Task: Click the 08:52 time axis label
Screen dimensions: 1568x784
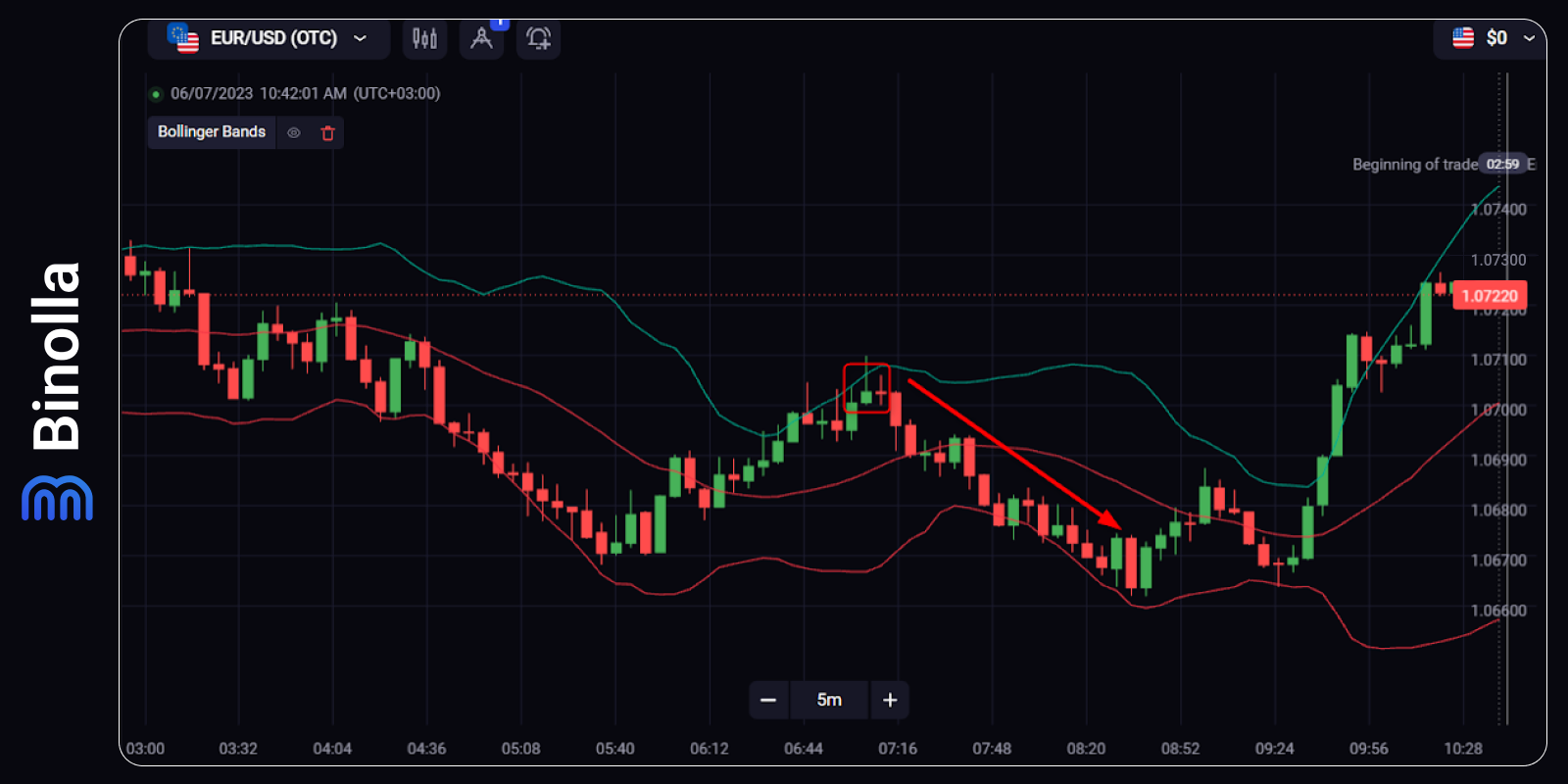Action: pyautogui.click(x=1180, y=749)
